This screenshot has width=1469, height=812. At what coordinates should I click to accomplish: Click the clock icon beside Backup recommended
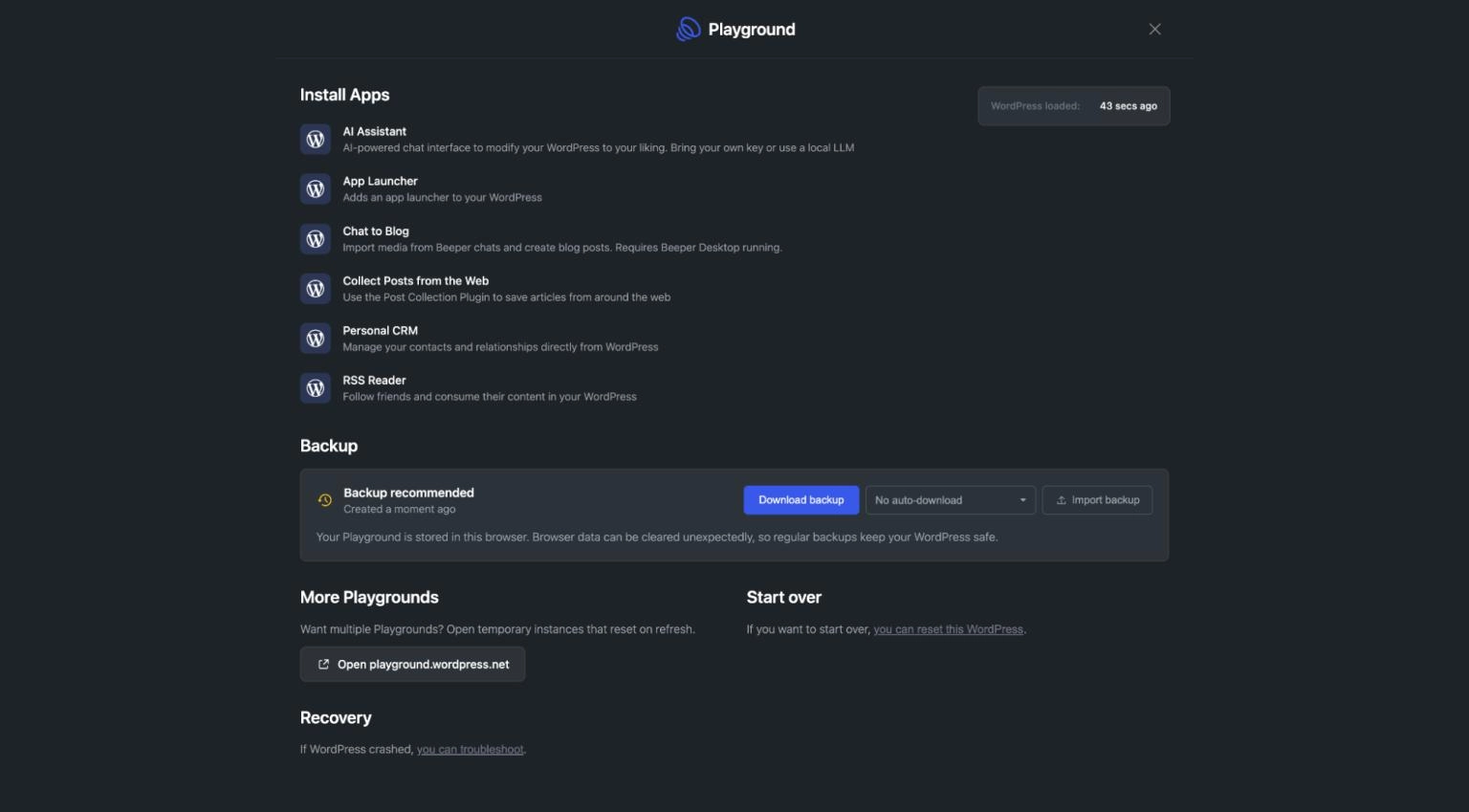click(324, 500)
